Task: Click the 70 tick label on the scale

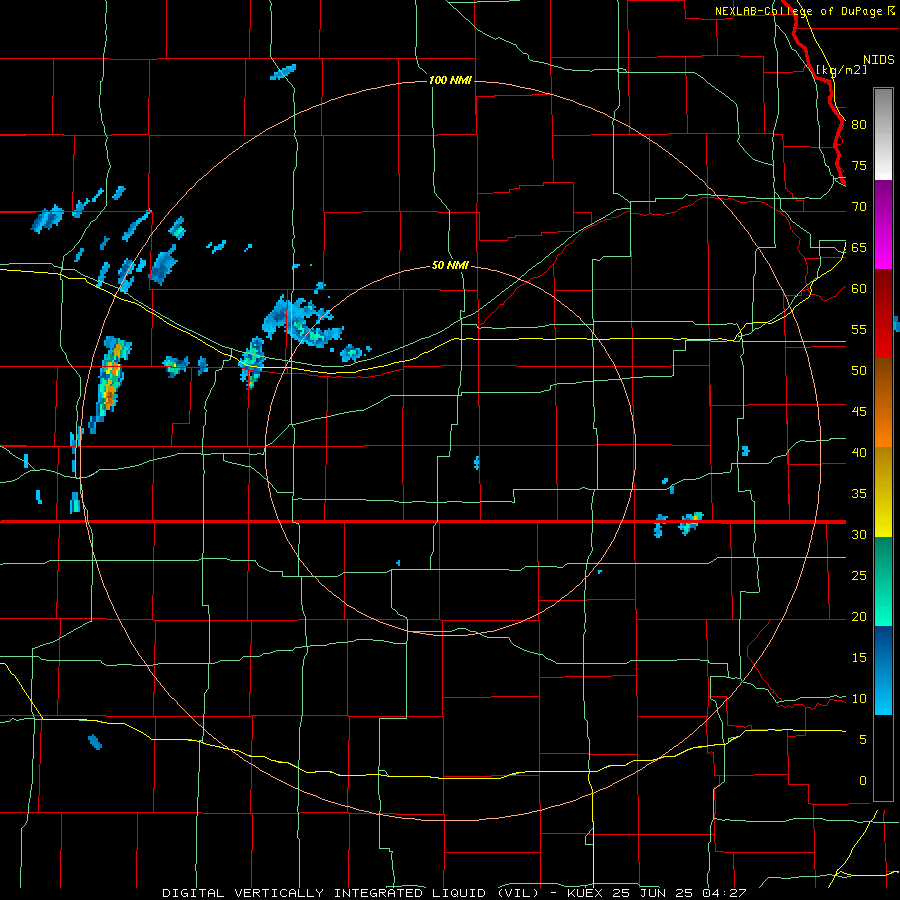Action: click(x=859, y=207)
